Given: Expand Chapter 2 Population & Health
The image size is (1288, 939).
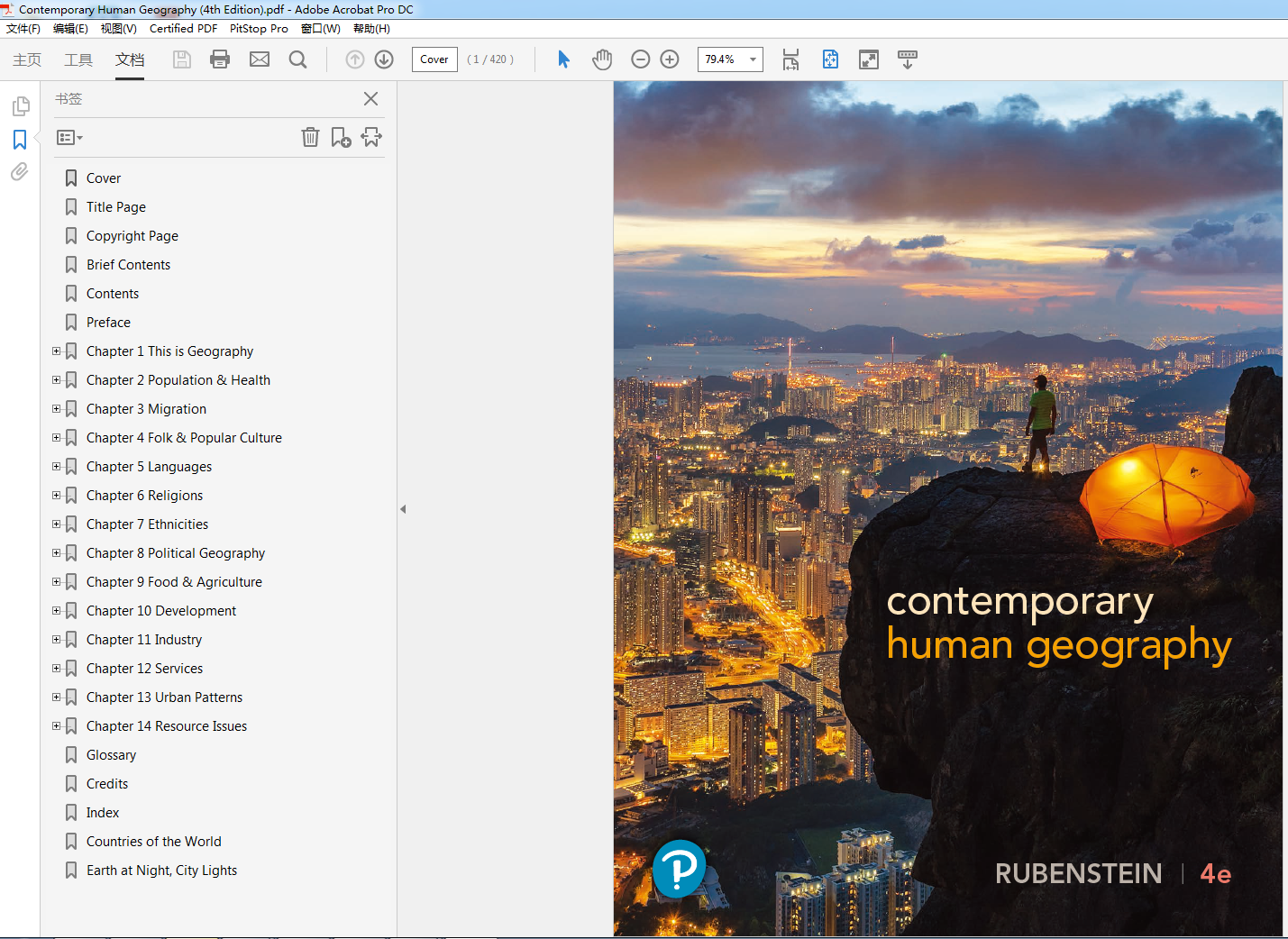Looking at the screenshot, I should coord(56,380).
